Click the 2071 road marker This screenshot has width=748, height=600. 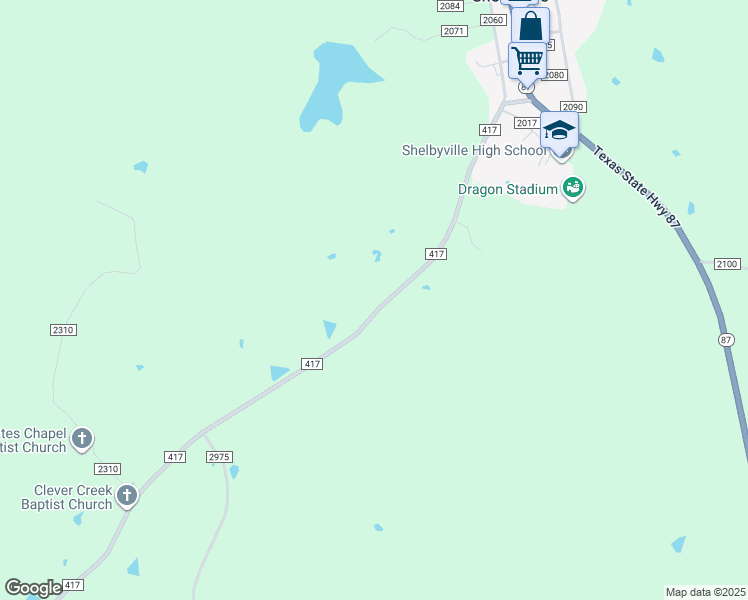tap(453, 31)
